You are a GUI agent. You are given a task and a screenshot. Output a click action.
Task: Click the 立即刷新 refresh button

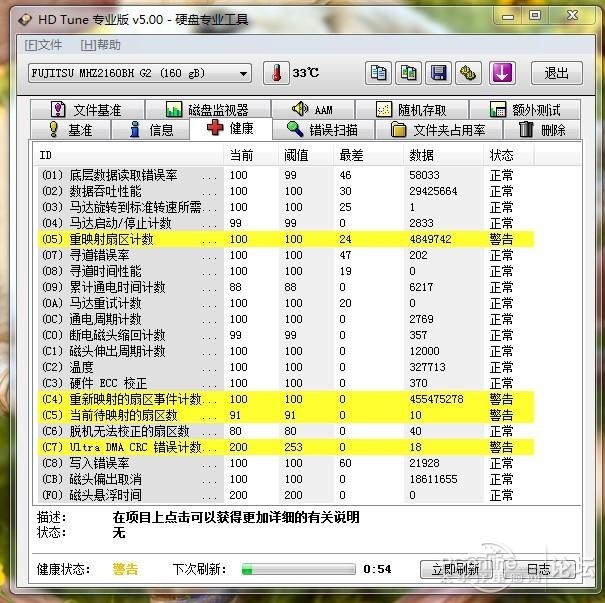click(x=456, y=569)
